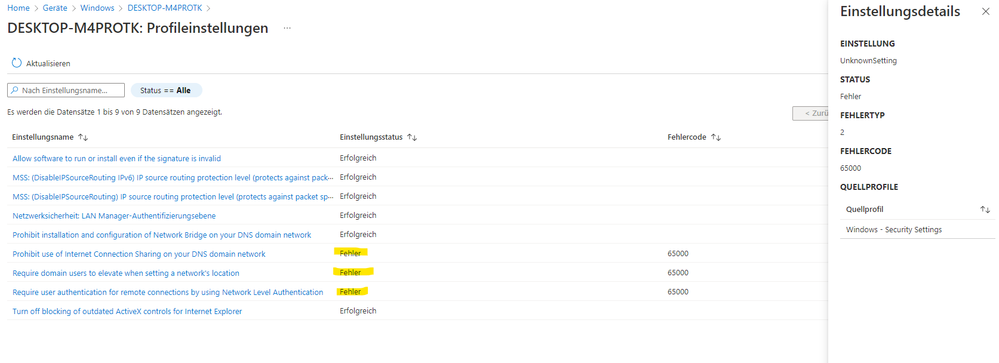Click Erfolgreich status of Network Bridge row

click(358, 234)
